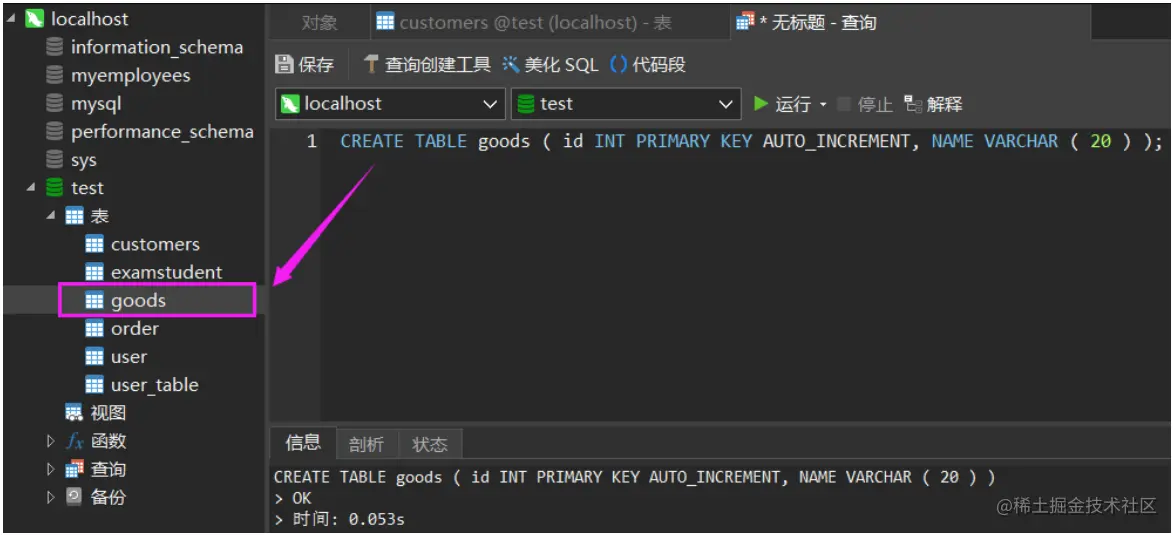Click the 保存 button label

pos(316,65)
